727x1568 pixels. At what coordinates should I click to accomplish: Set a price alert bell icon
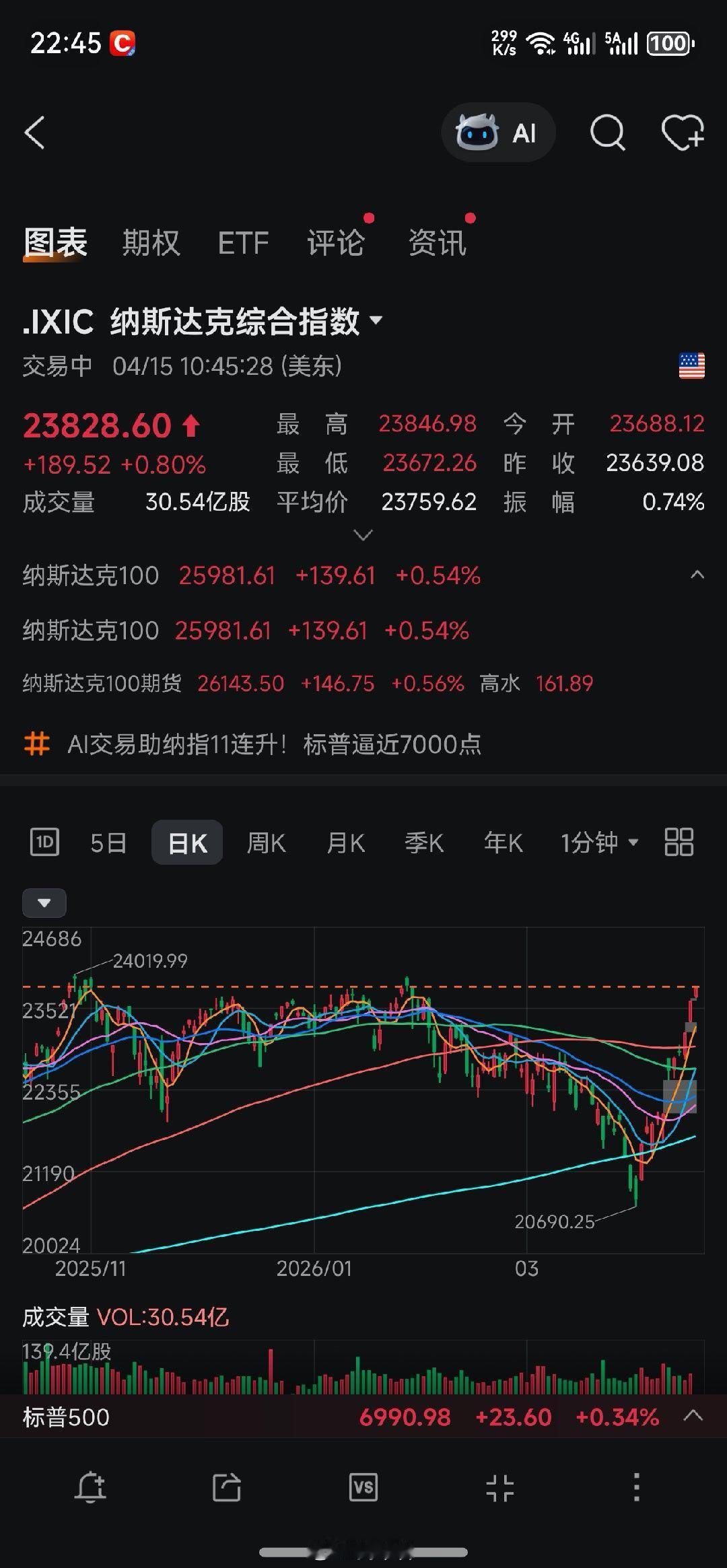(91, 1487)
